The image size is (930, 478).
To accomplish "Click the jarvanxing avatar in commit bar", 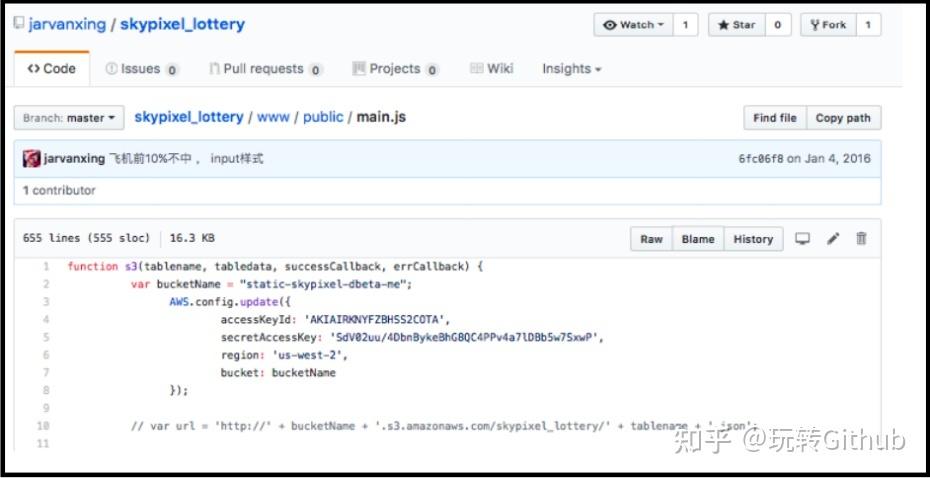I will (31, 159).
